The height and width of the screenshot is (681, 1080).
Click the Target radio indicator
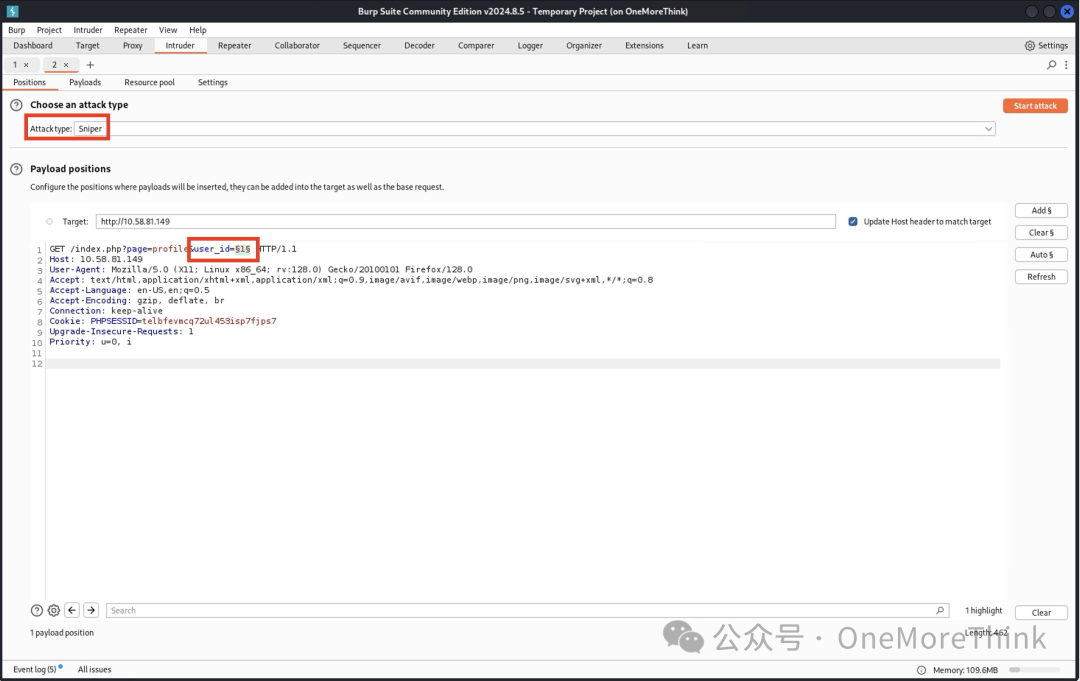click(x=49, y=222)
